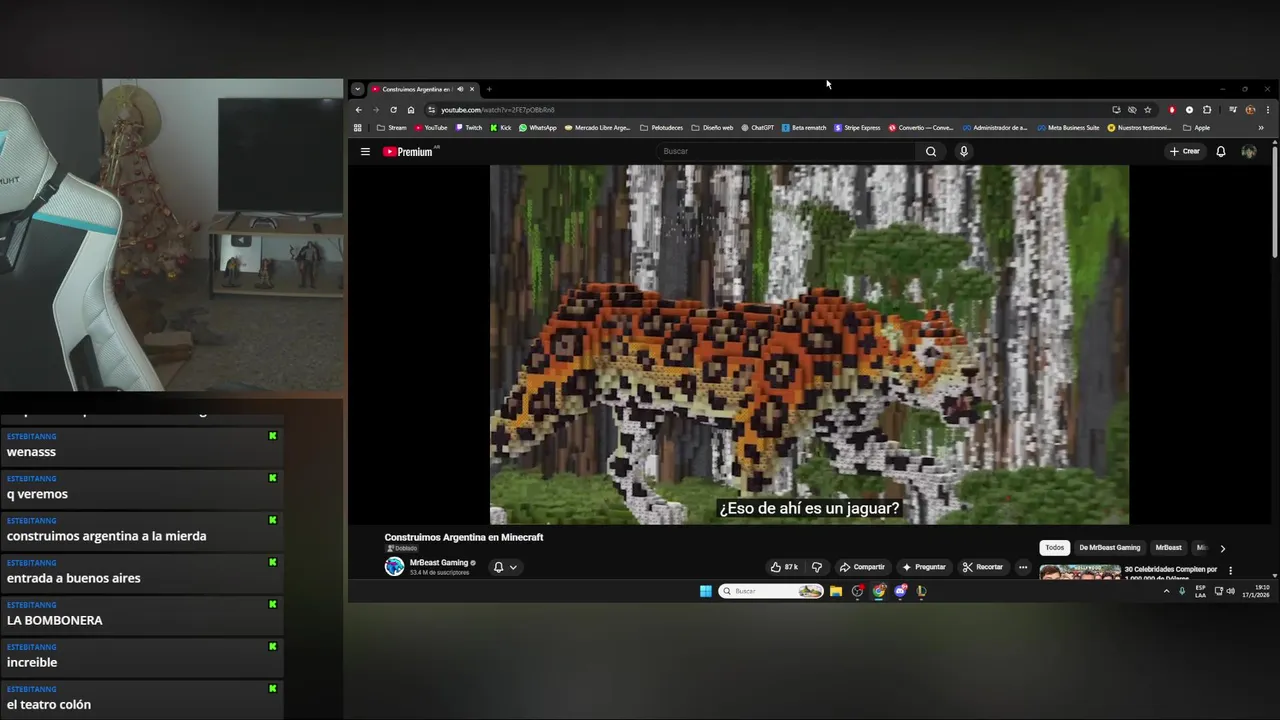Open the tab search dropdown arrow
This screenshot has width=1280, height=720.
point(357,89)
